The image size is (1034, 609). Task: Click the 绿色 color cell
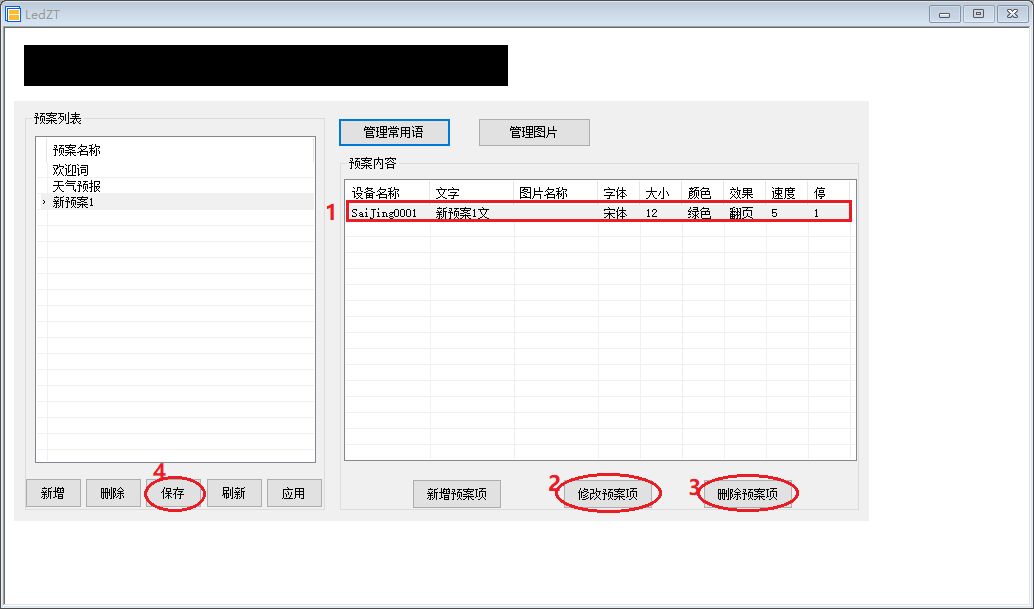702,213
